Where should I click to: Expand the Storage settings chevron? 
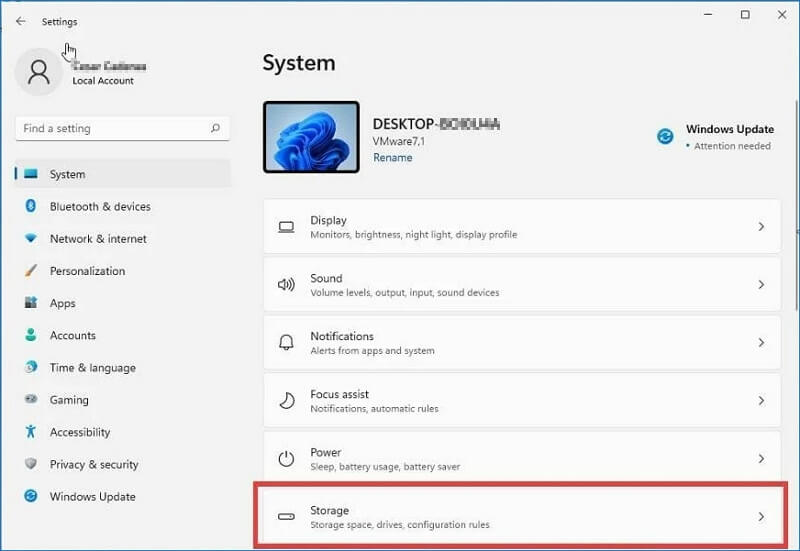point(761,517)
